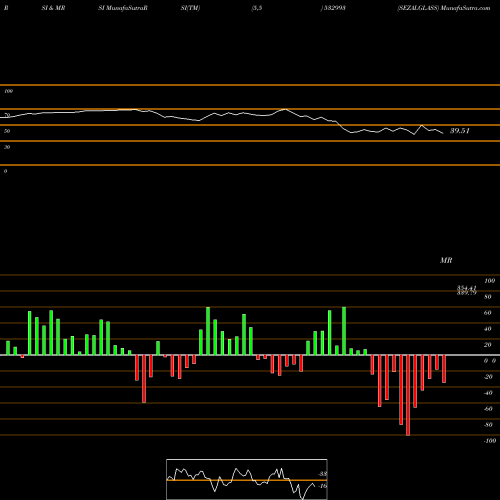Screen dimensions: 500x500
Task: Click the 532993 stock code text
Action: pos(334,8)
